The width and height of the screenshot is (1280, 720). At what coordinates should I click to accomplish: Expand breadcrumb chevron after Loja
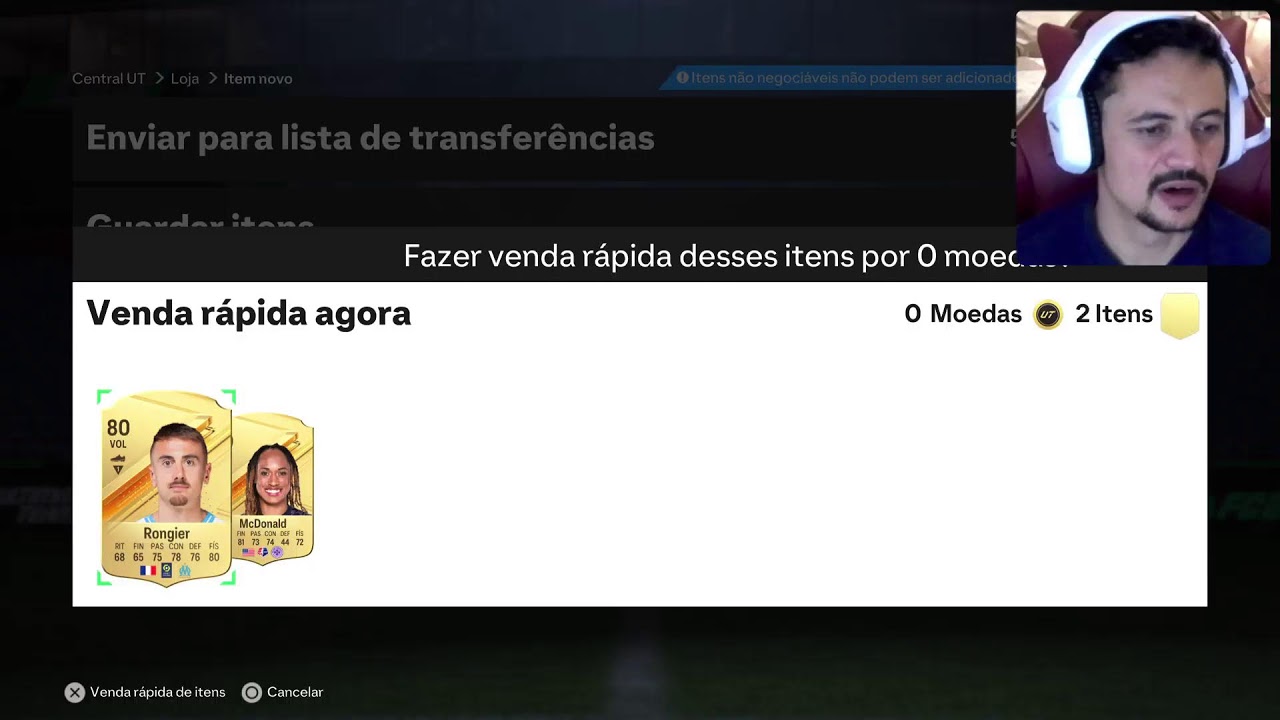(213, 78)
